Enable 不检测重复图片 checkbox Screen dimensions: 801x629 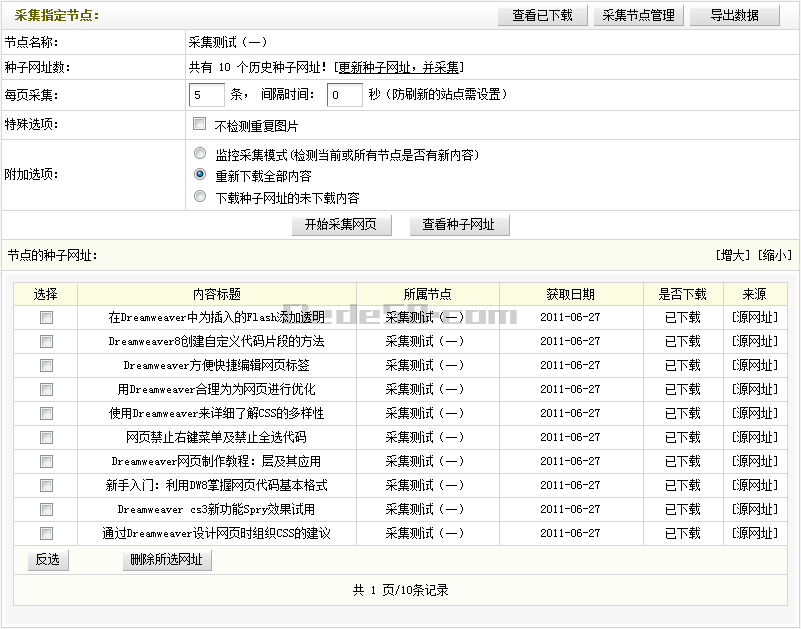(x=199, y=126)
